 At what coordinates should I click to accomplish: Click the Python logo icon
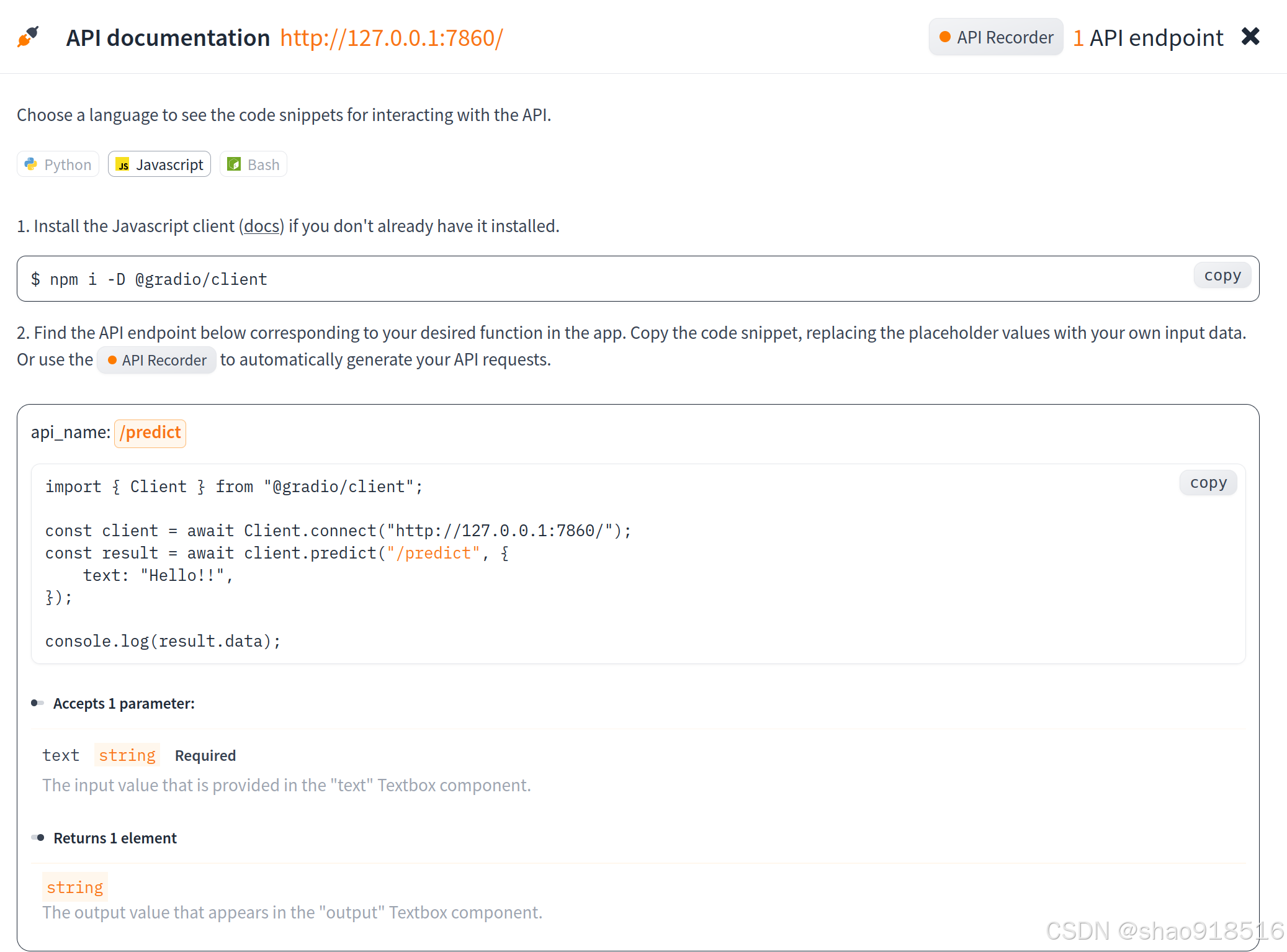[30, 164]
